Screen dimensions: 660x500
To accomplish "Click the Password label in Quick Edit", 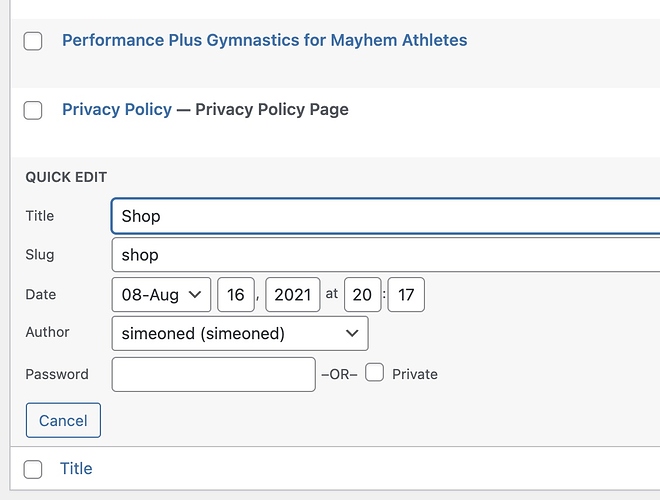I will point(57,374).
